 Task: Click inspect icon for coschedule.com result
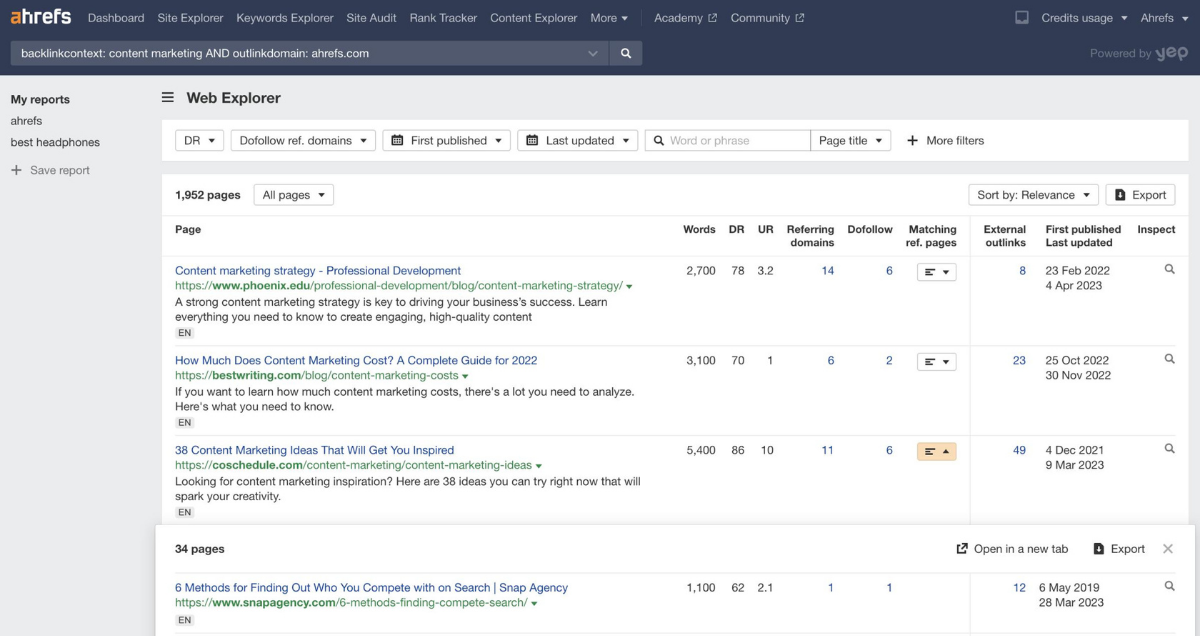click(1169, 450)
